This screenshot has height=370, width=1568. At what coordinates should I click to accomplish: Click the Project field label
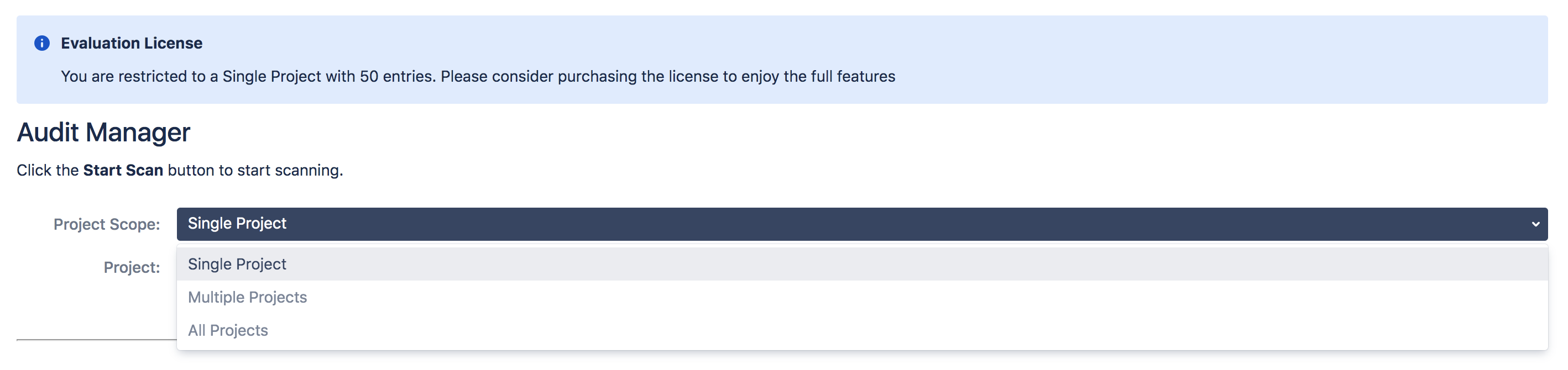132,267
